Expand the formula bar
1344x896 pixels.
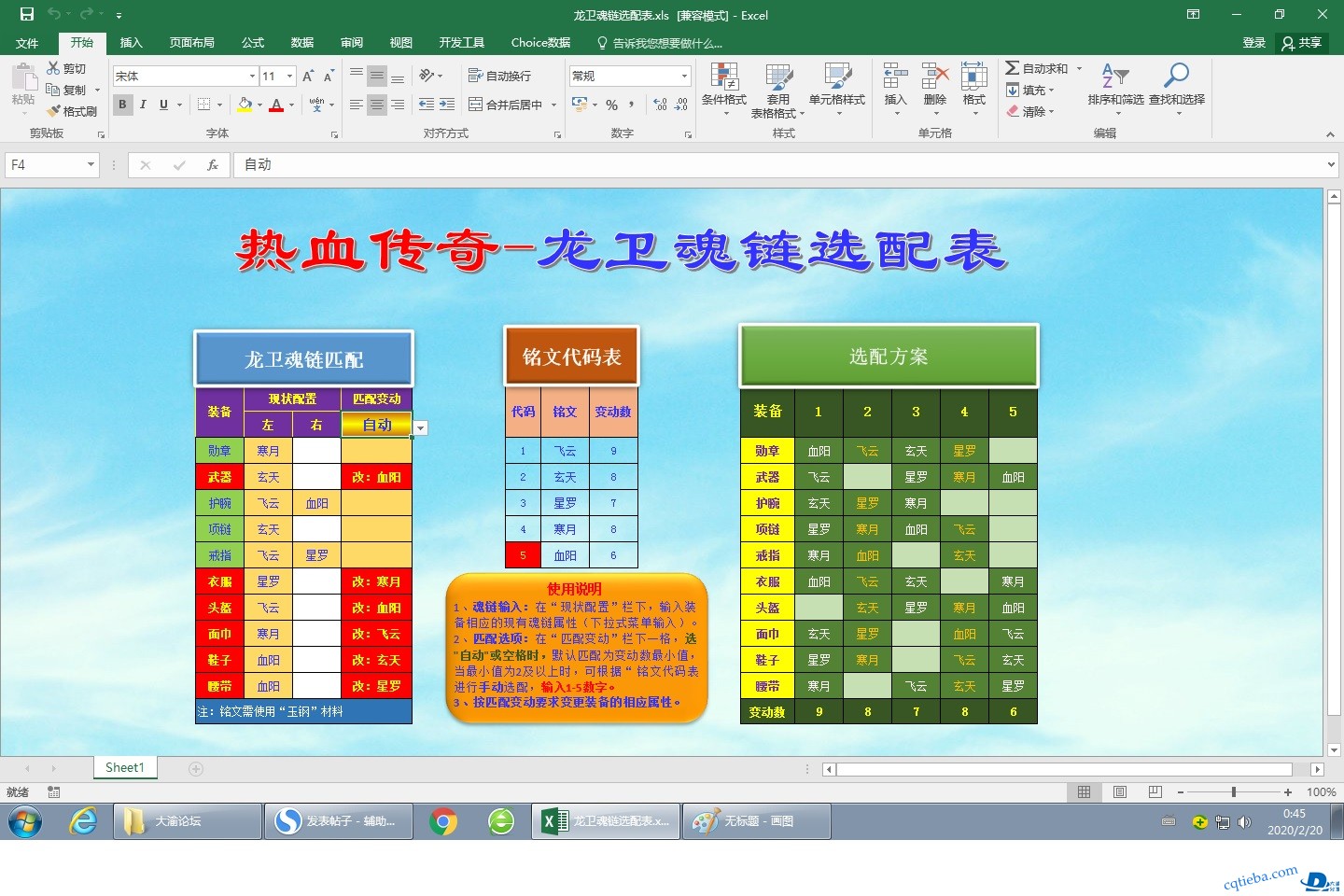pyautogui.click(x=1331, y=164)
